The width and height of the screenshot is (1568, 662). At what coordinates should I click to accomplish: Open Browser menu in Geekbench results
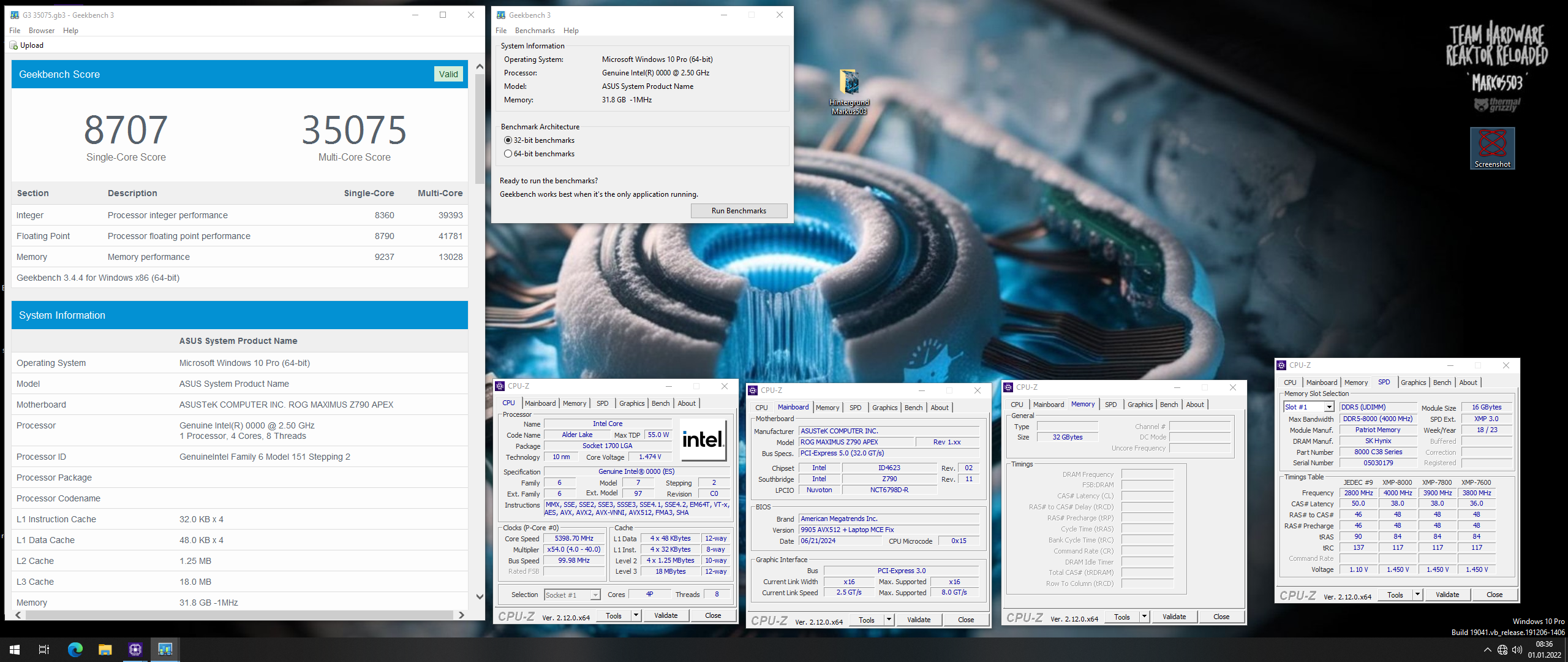pyautogui.click(x=42, y=31)
